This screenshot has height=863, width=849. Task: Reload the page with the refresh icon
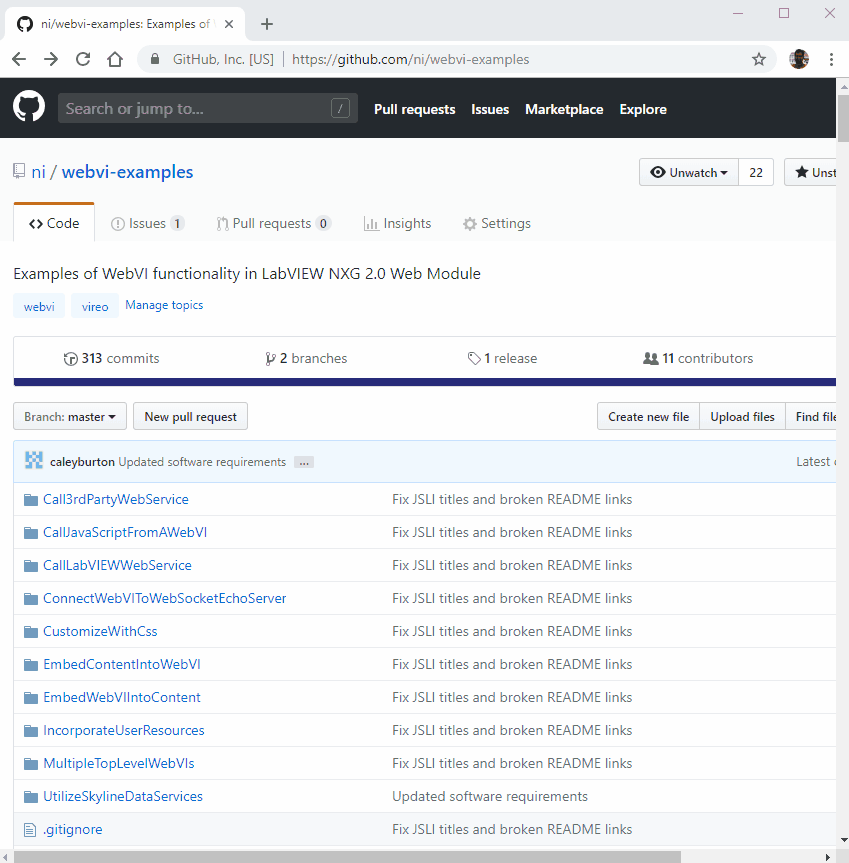pos(83,59)
